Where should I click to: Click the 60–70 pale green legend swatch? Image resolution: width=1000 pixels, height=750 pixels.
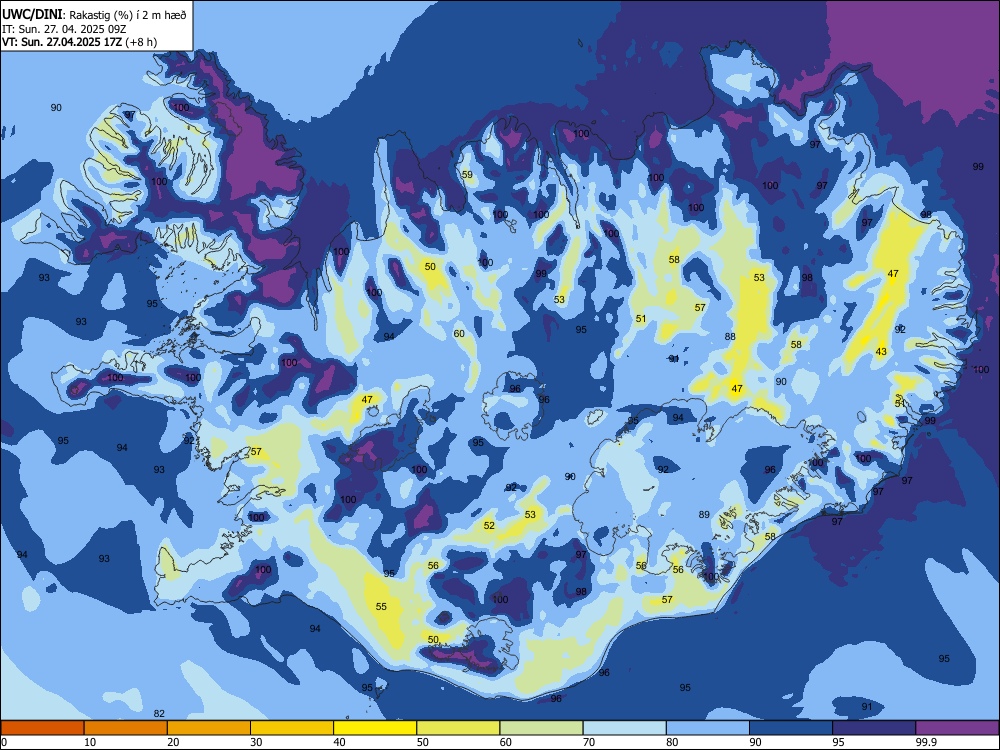pyautogui.click(x=541, y=728)
